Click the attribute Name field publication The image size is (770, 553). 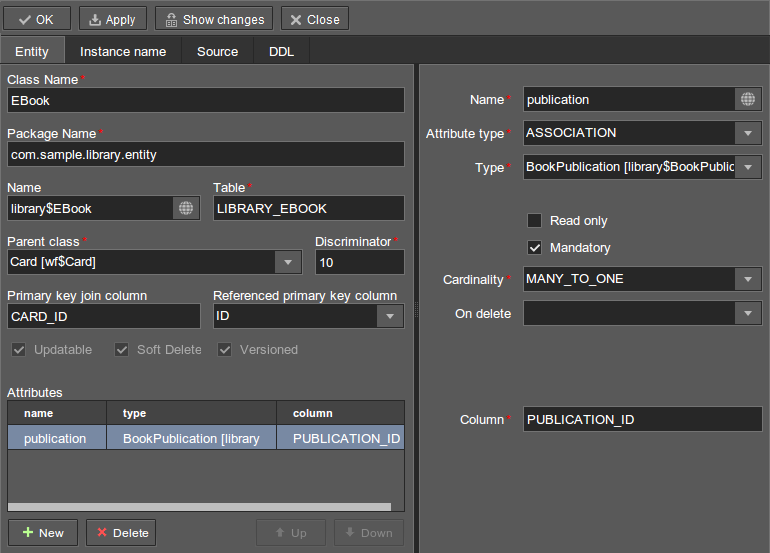[x=629, y=100]
